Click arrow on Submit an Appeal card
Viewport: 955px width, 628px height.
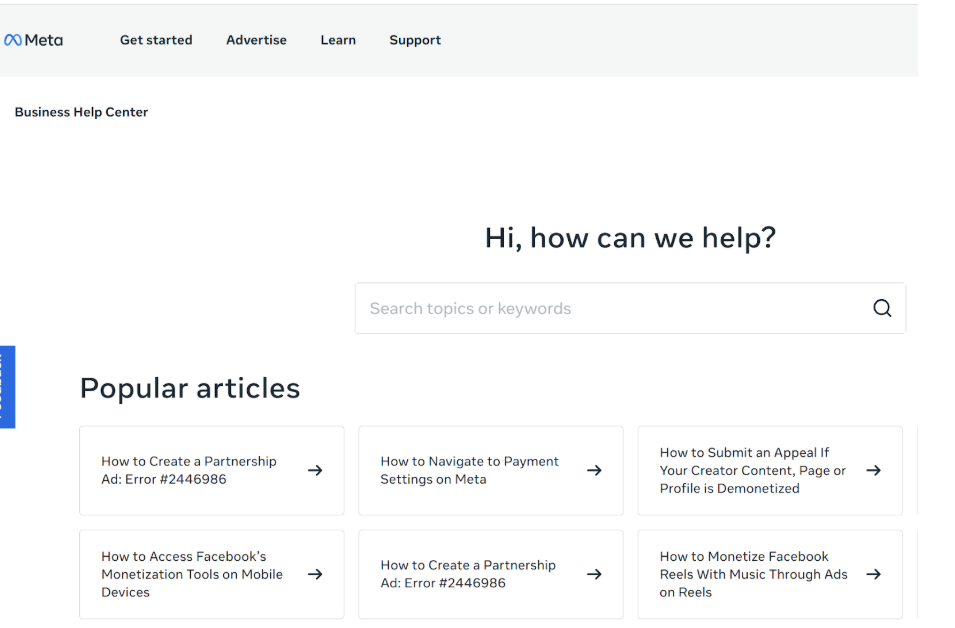coord(873,470)
